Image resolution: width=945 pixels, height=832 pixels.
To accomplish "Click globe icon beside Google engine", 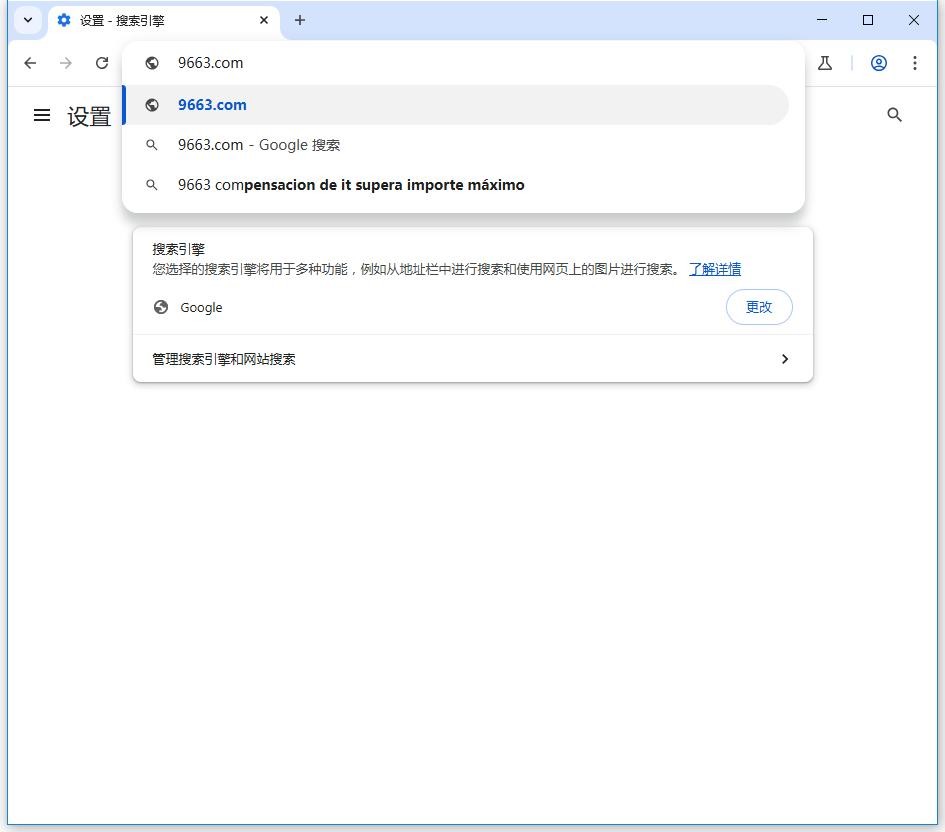I will pos(161,307).
